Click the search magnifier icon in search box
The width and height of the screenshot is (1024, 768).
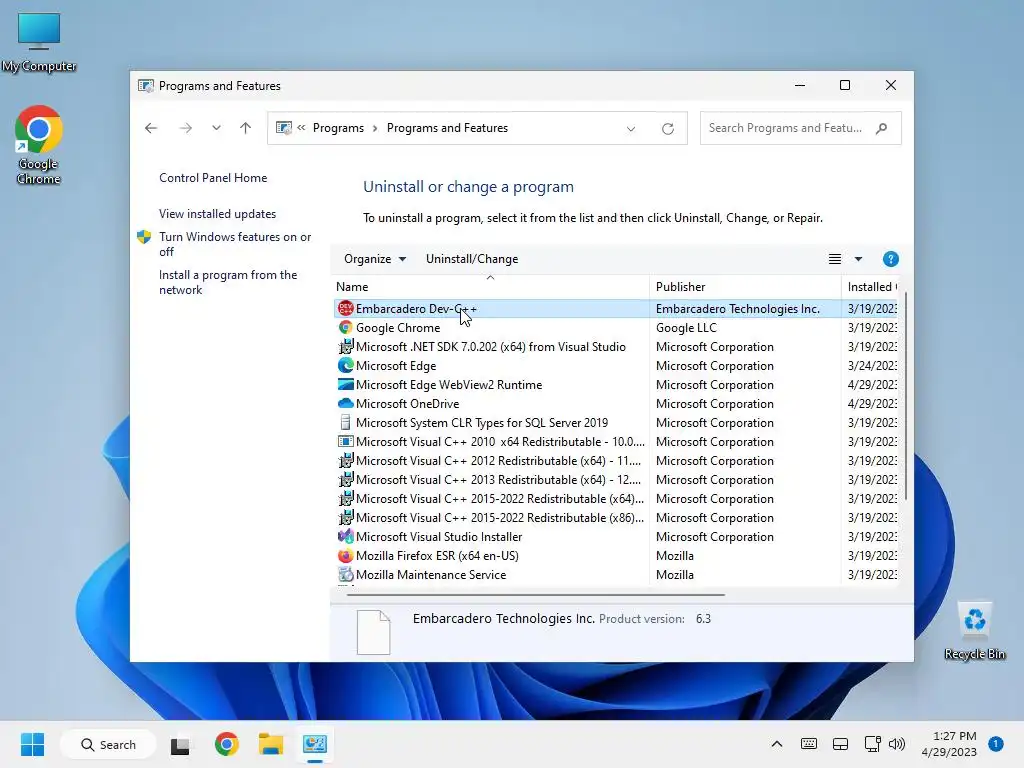click(882, 128)
